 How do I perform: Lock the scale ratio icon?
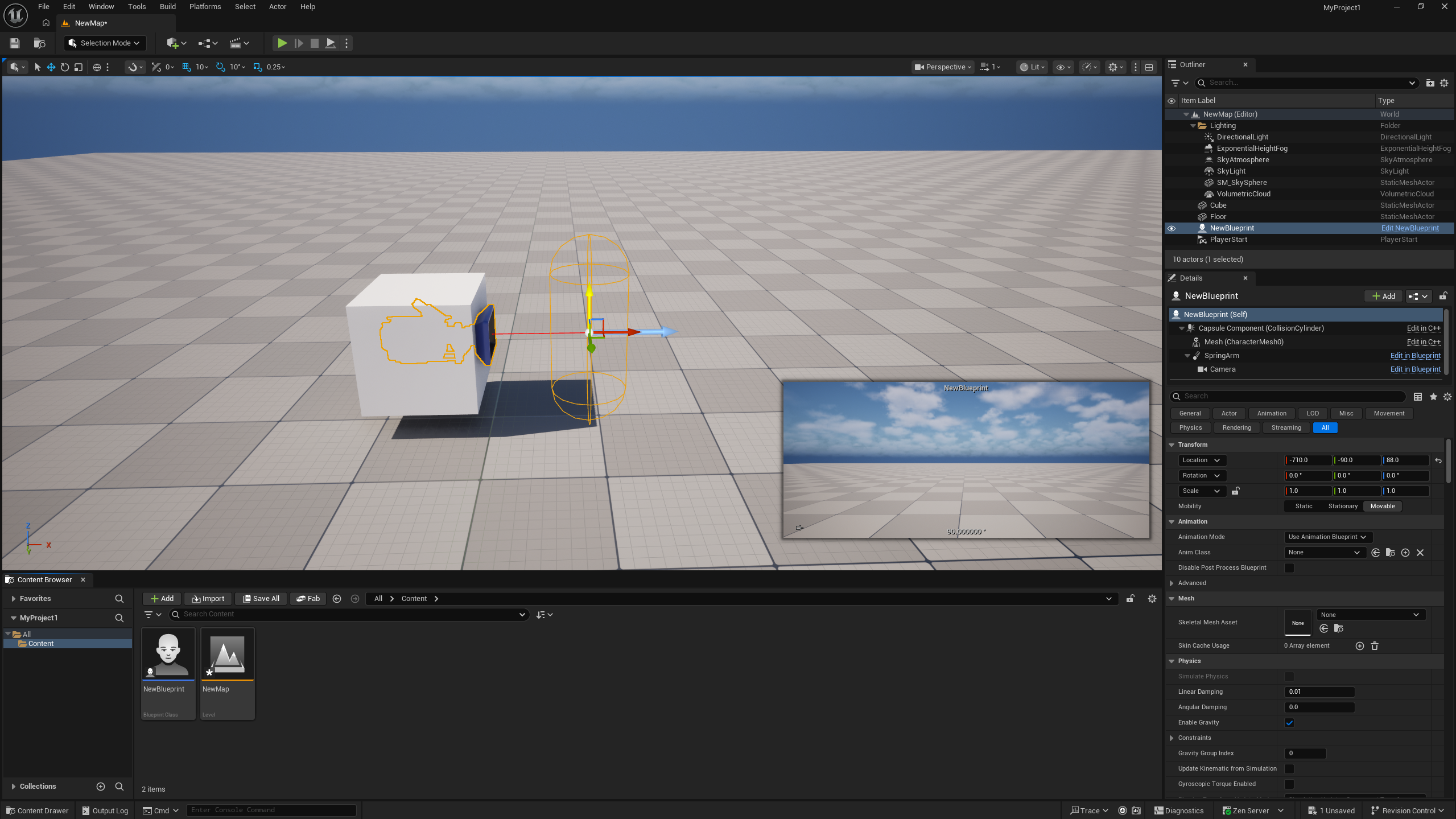click(x=1236, y=491)
